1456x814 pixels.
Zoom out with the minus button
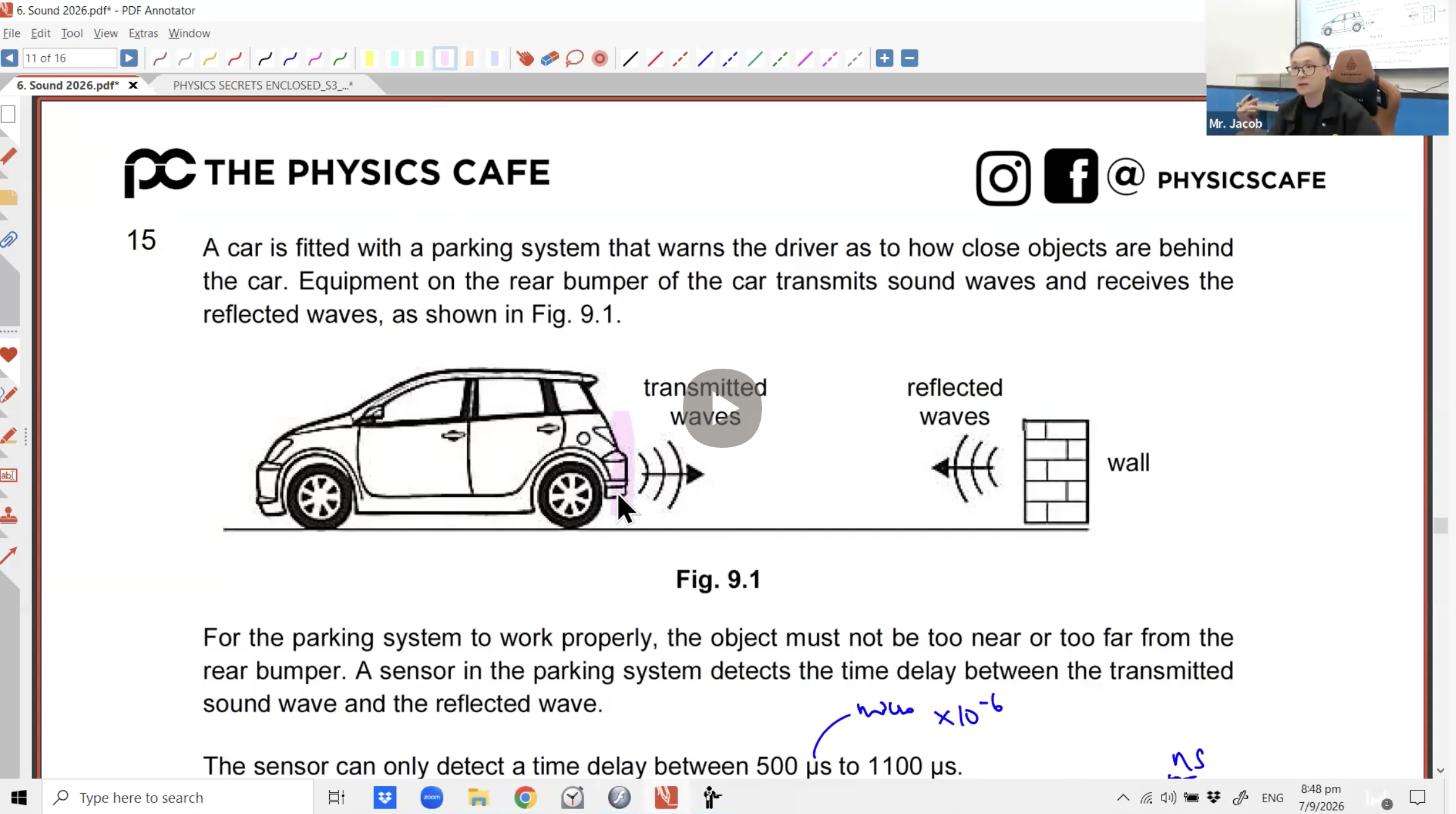tap(910, 58)
